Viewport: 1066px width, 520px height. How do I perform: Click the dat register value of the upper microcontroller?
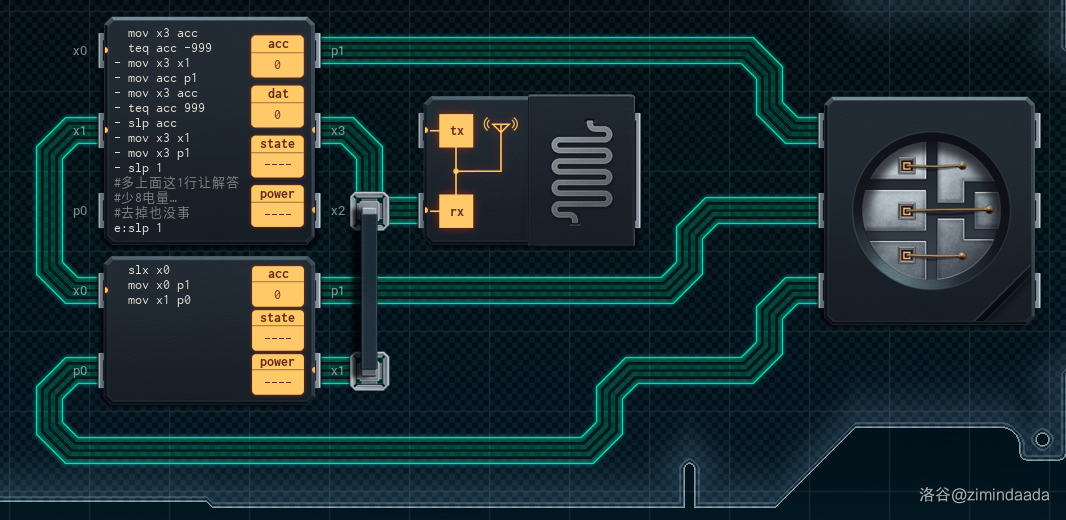(x=277, y=115)
